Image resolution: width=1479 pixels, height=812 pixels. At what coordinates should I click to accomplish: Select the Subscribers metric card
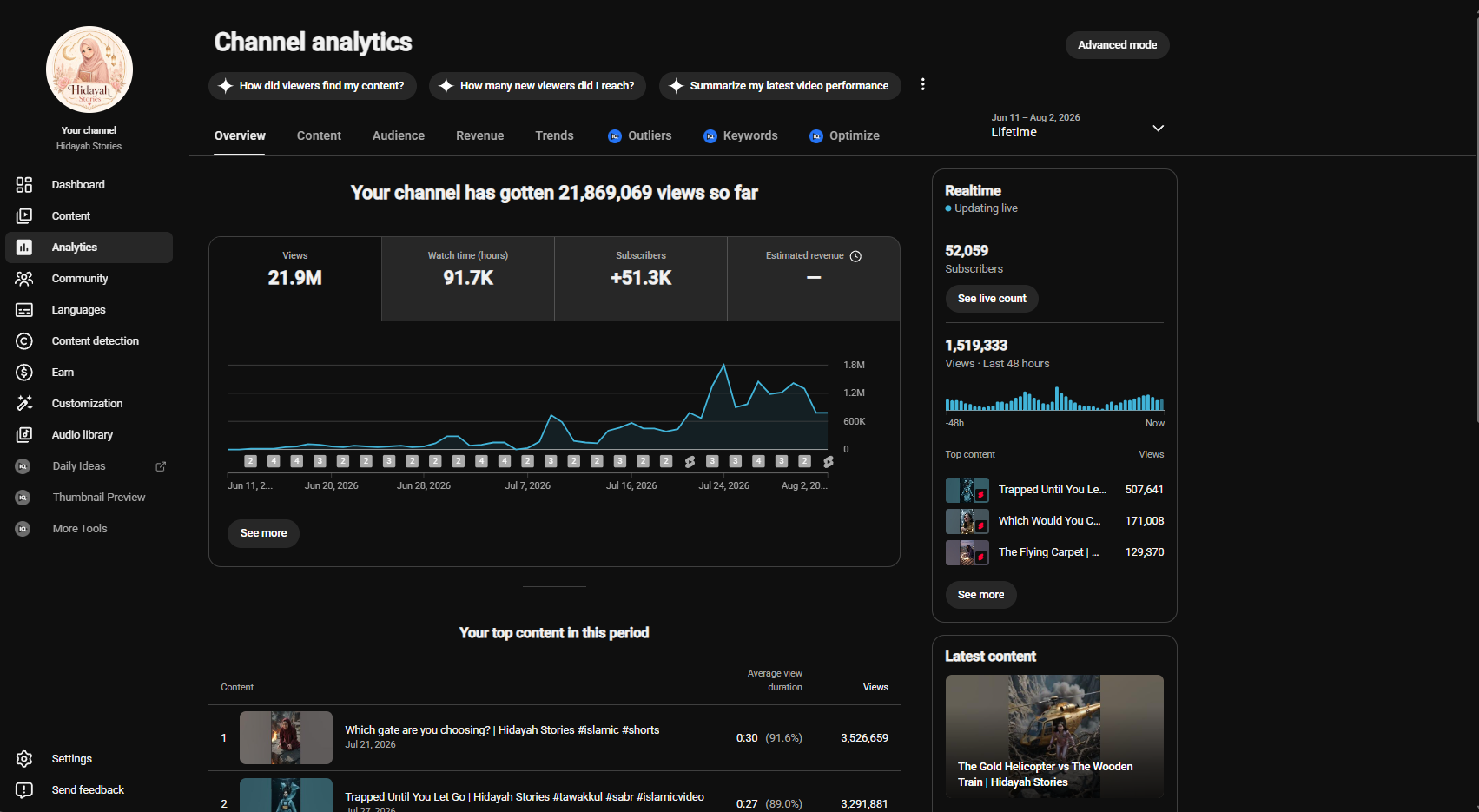[641, 279]
